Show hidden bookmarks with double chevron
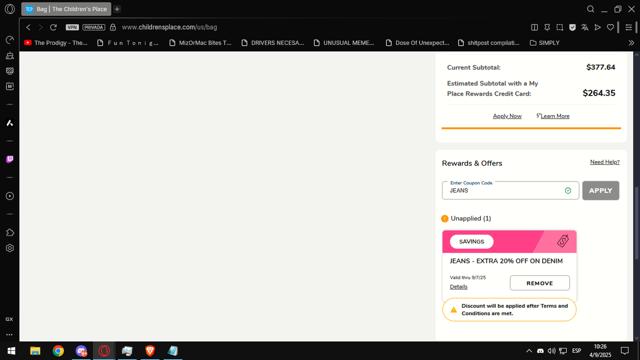This screenshot has height=360, width=640. click(631, 43)
